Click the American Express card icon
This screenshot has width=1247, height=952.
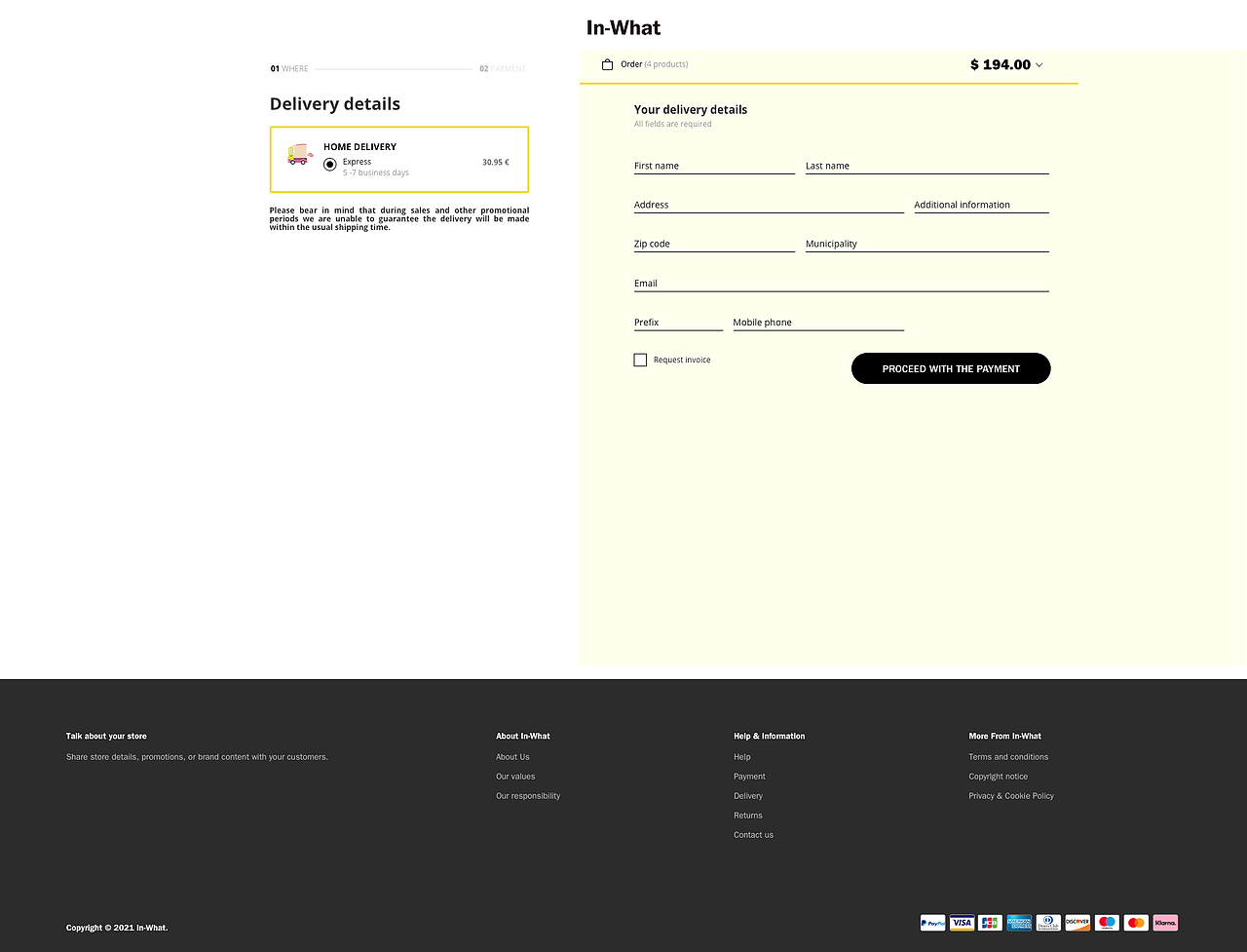click(x=1019, y=923)
